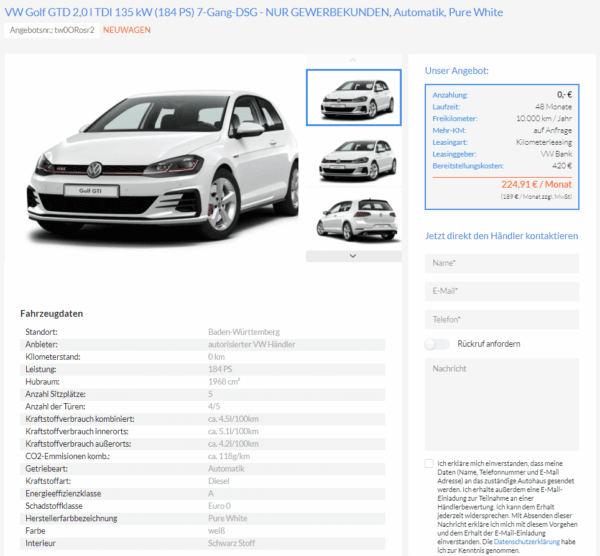
Task: Focus the Name input field
Action: (502, 263)
